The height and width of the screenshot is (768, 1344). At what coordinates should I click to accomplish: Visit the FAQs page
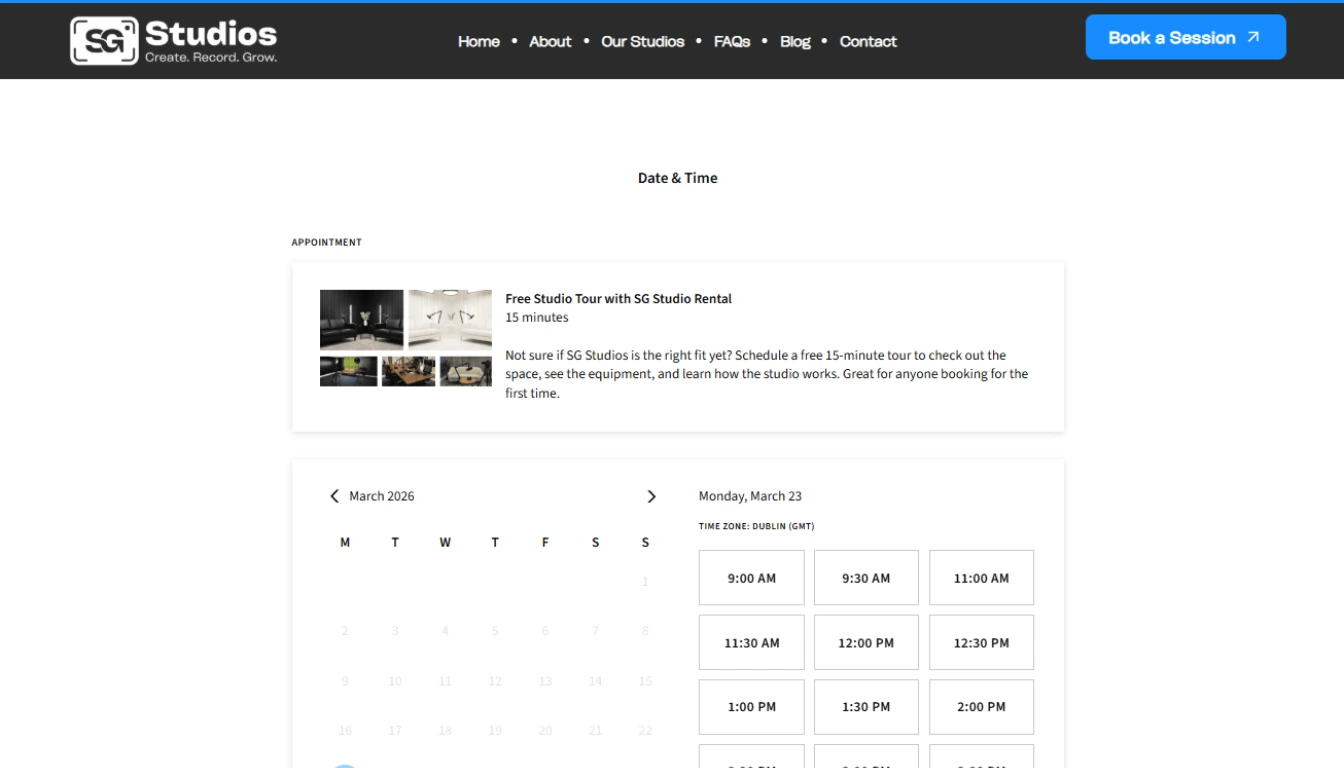pyautogui.click(x=731, y=41)
